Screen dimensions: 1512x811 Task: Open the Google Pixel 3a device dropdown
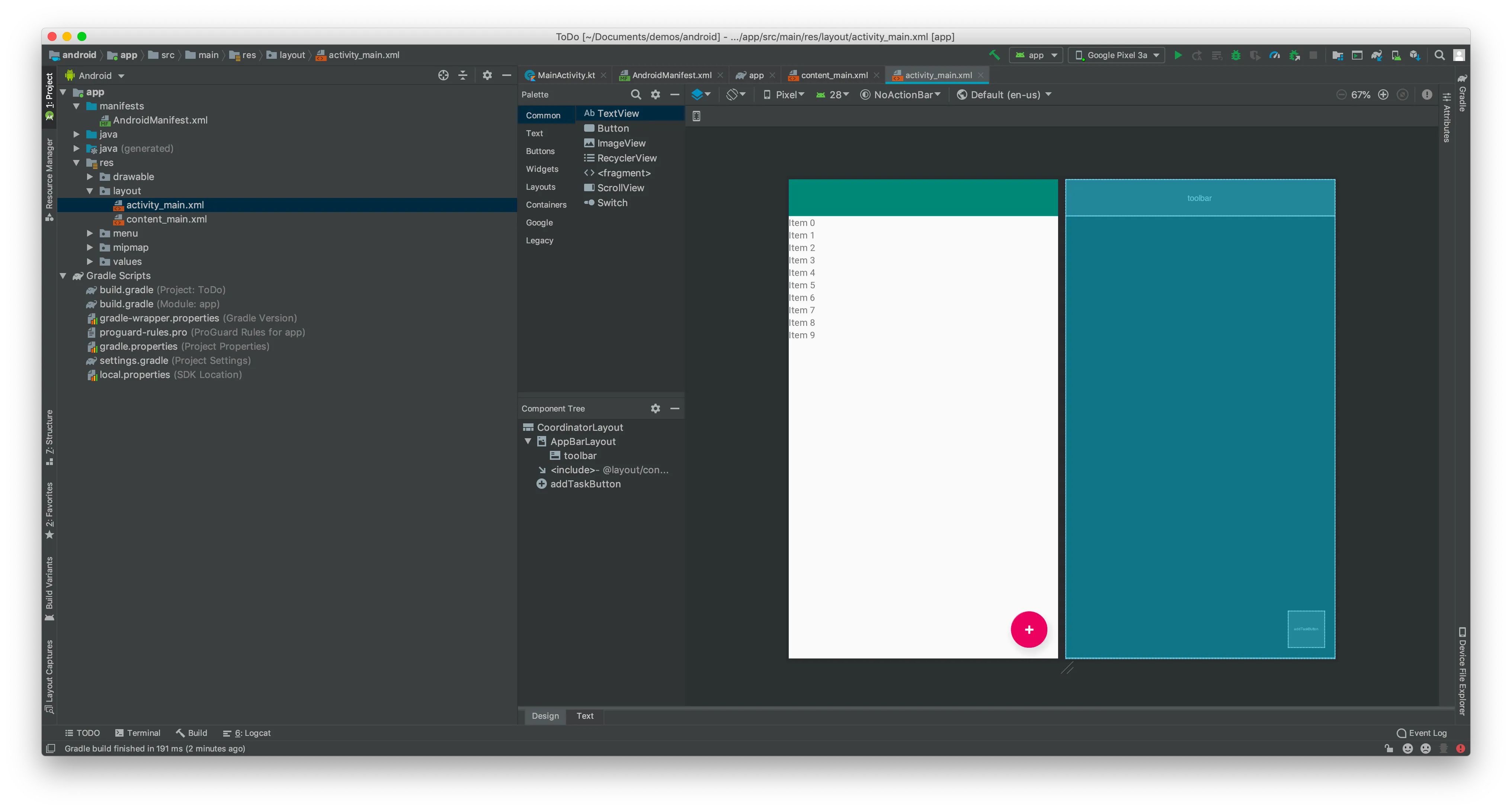coord(1117,55)
